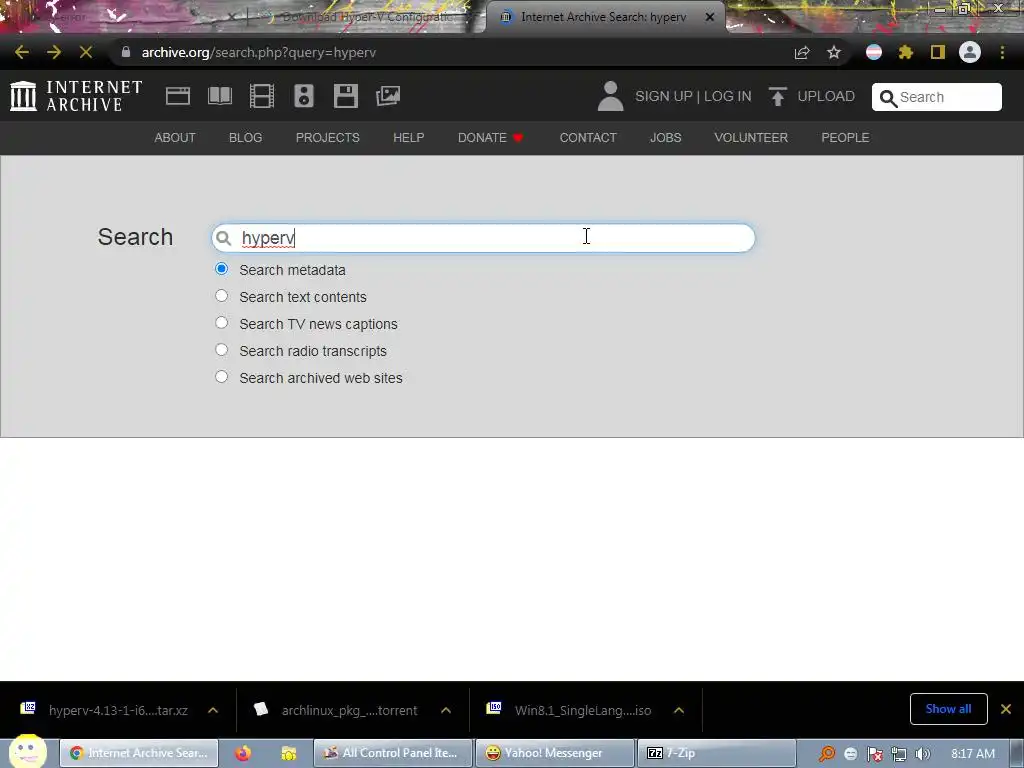
Task: Click the user avatar icon beside Sign Up
Action: (x=611, y=96)
